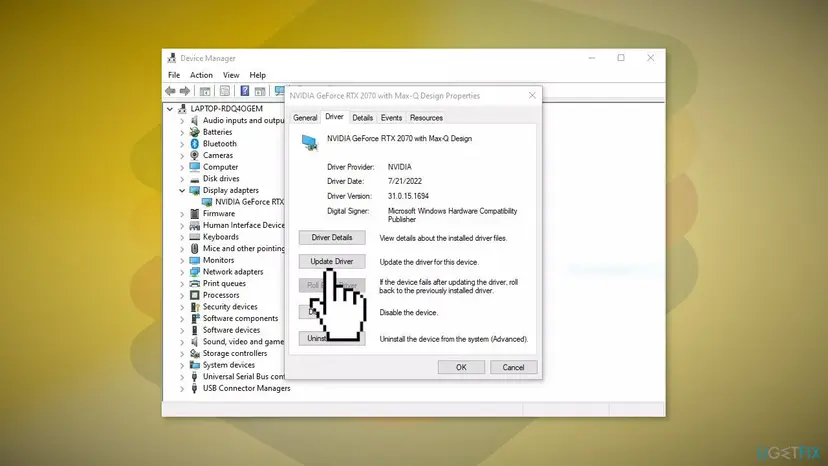Viewport: 828px width, 466px height.
Task: Open the File menu
Action: click(x=174, y=75)
